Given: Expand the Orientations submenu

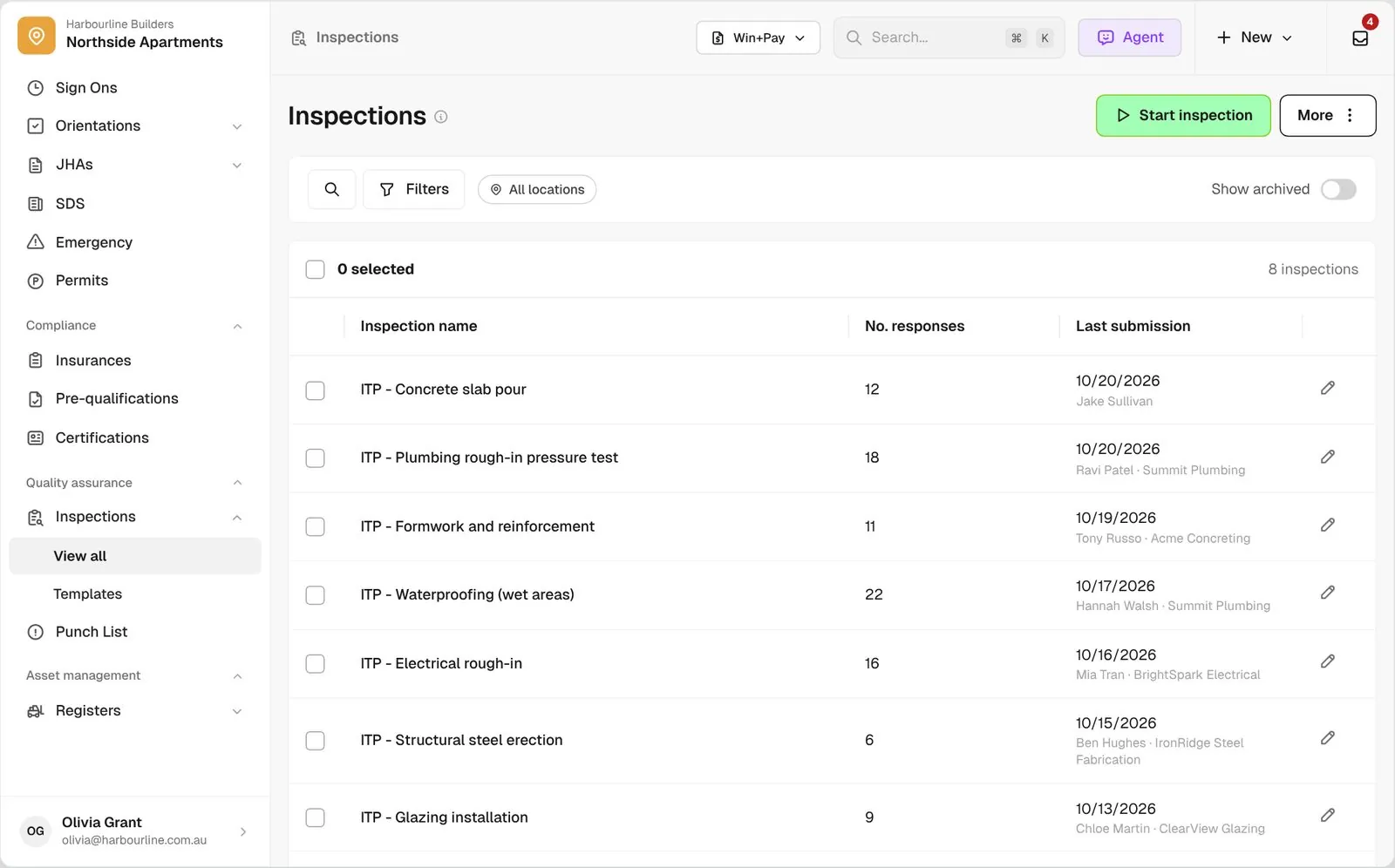Looking at the screenshot, I should (237, 126).
